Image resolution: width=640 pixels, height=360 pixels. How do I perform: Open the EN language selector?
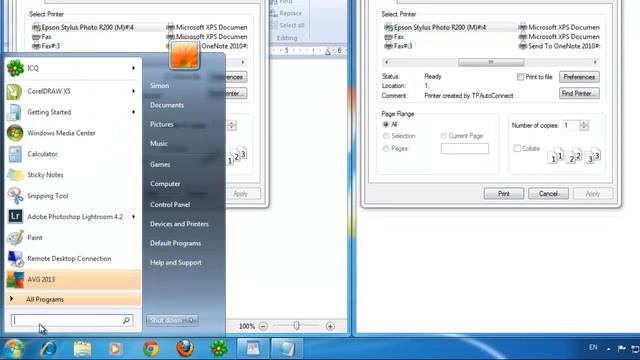click(593, 348)
